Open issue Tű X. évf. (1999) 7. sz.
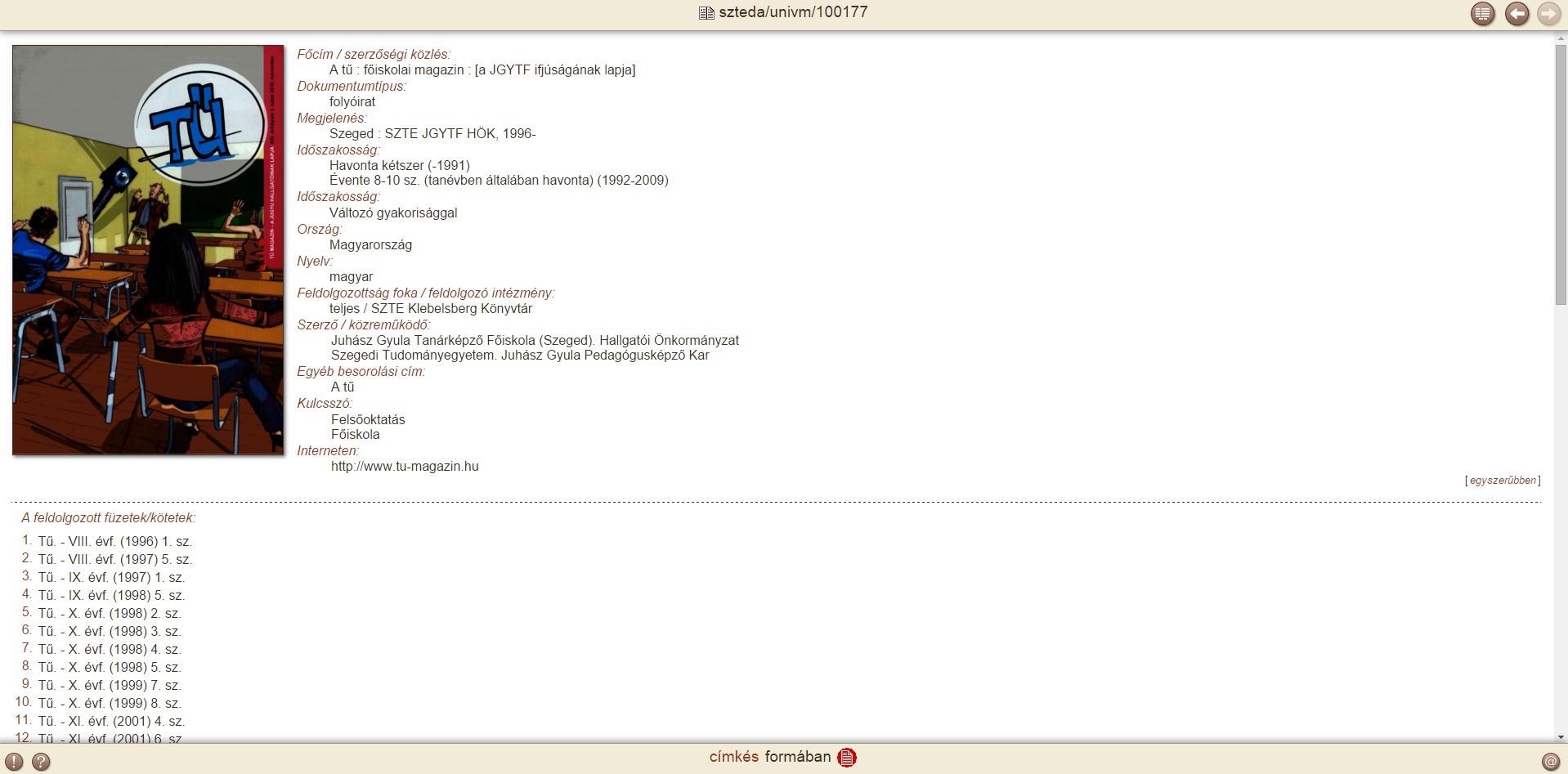The height and width of the screenshot is (774, 1568). (x=110, y=686)
